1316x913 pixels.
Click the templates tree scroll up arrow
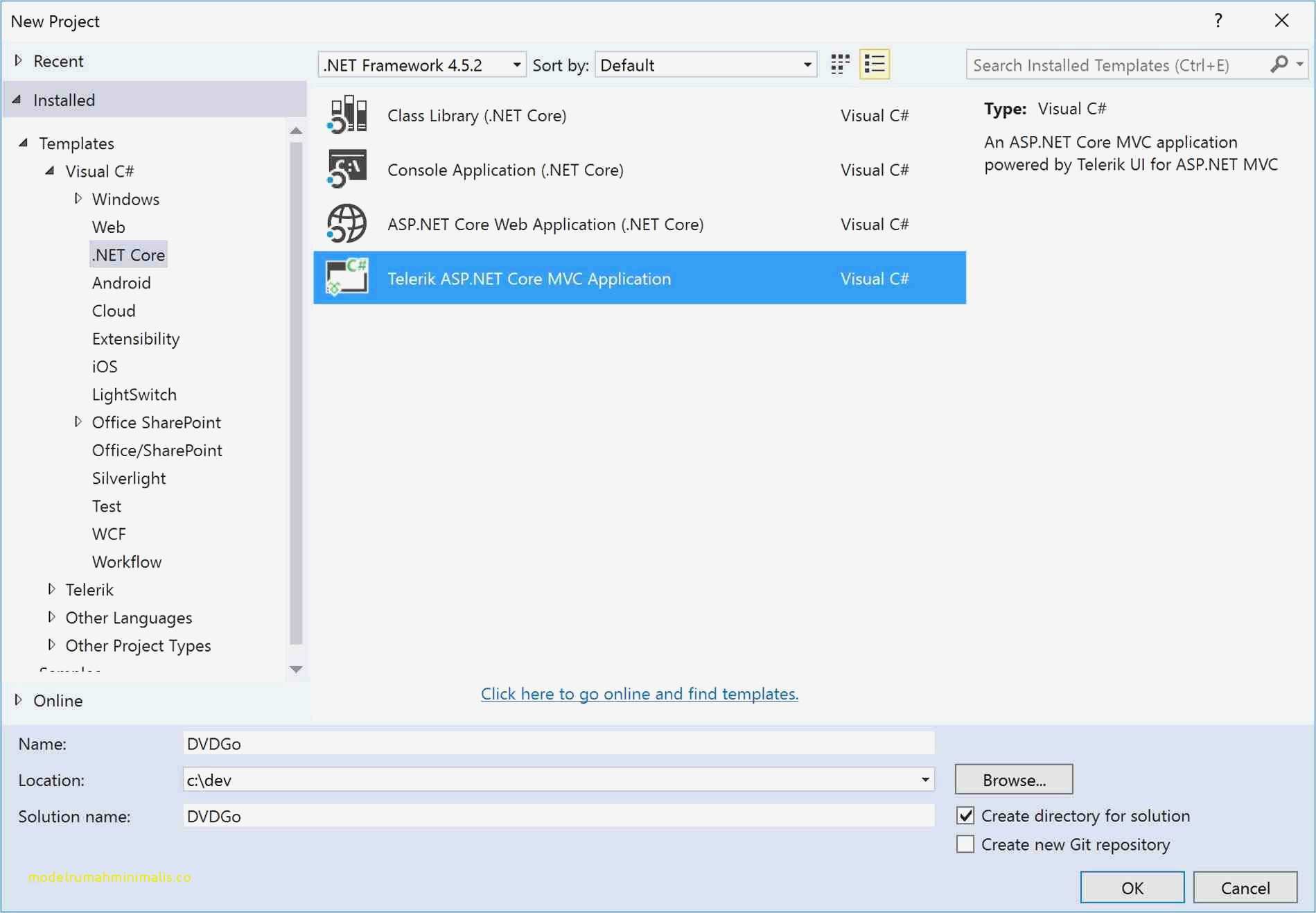pos(296,130)
